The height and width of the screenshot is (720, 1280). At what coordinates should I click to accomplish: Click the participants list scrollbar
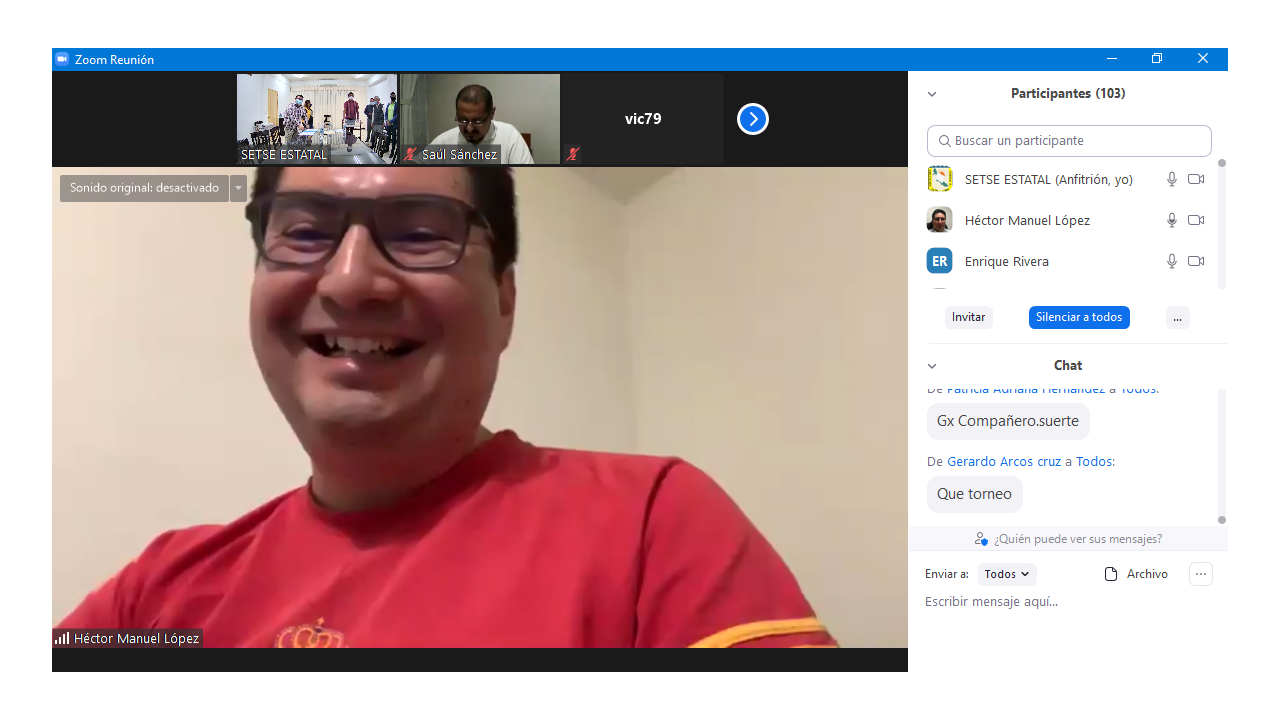[x=1222, y=222]
